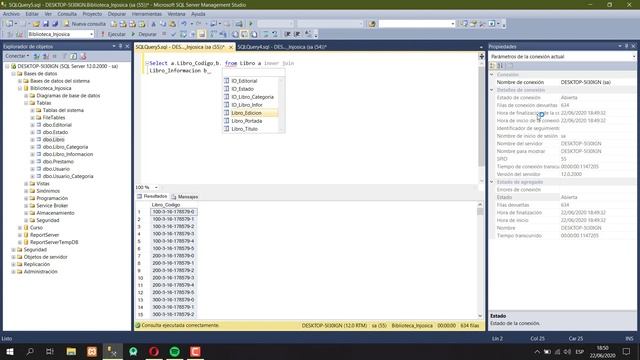The height and width of the screenshot is (360, 640).
Task: Click the Ejecutar button to run the query
Action: [x=113, y=34]
